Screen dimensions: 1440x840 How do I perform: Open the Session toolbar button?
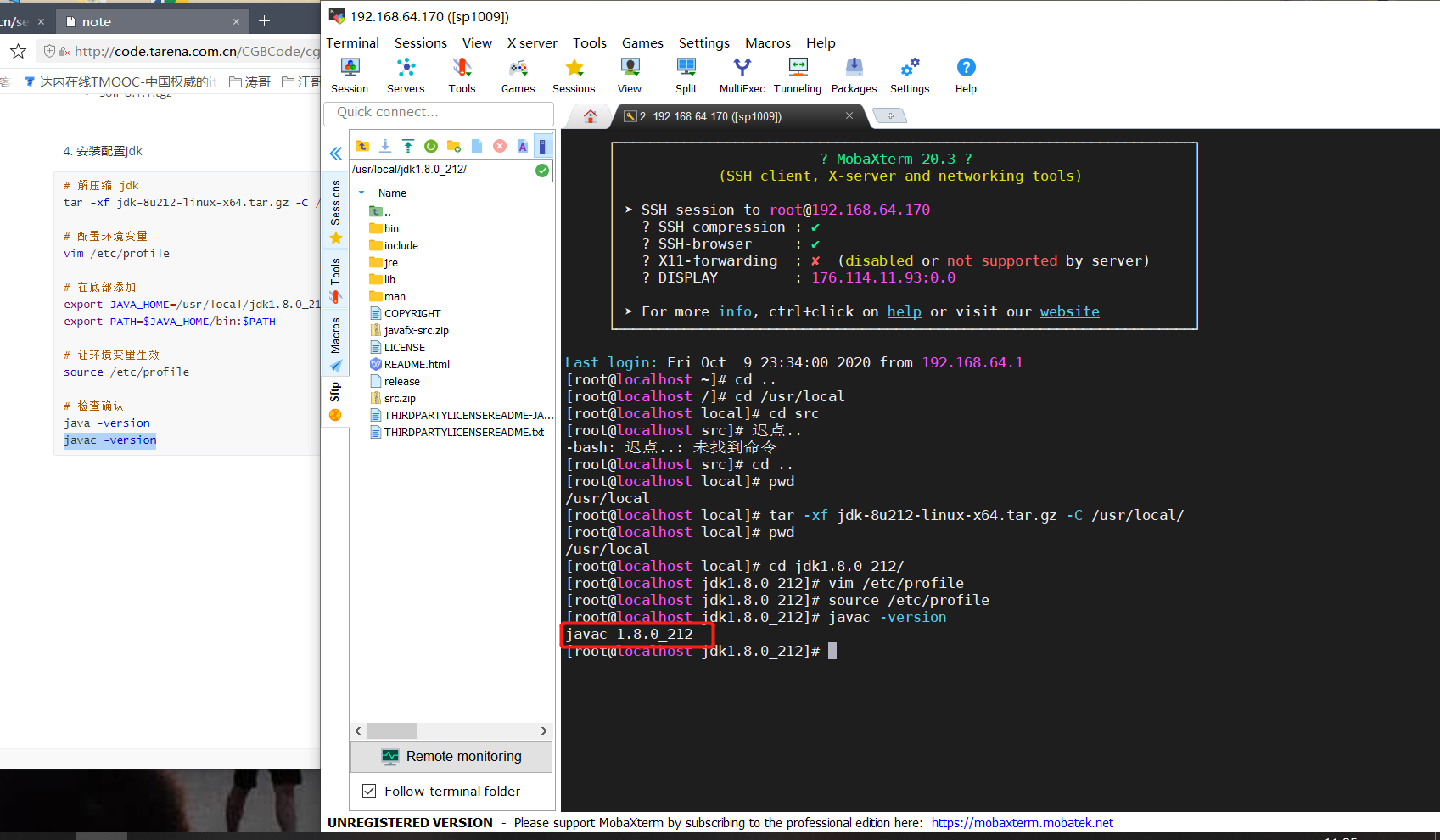[x=350, y=76]
